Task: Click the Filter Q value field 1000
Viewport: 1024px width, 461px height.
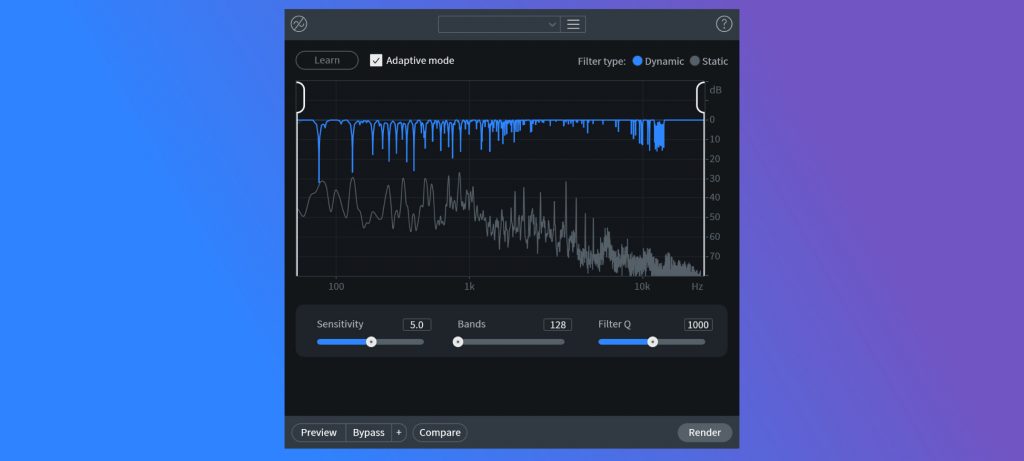Action: click(x=698, y=325)
